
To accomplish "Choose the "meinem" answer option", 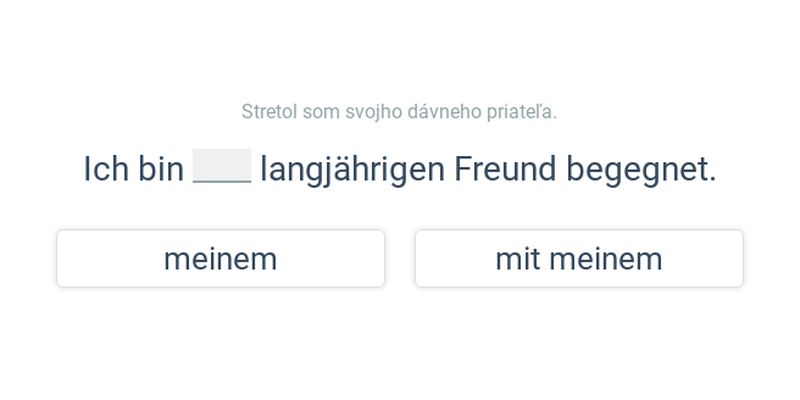I will coord(220,258).
